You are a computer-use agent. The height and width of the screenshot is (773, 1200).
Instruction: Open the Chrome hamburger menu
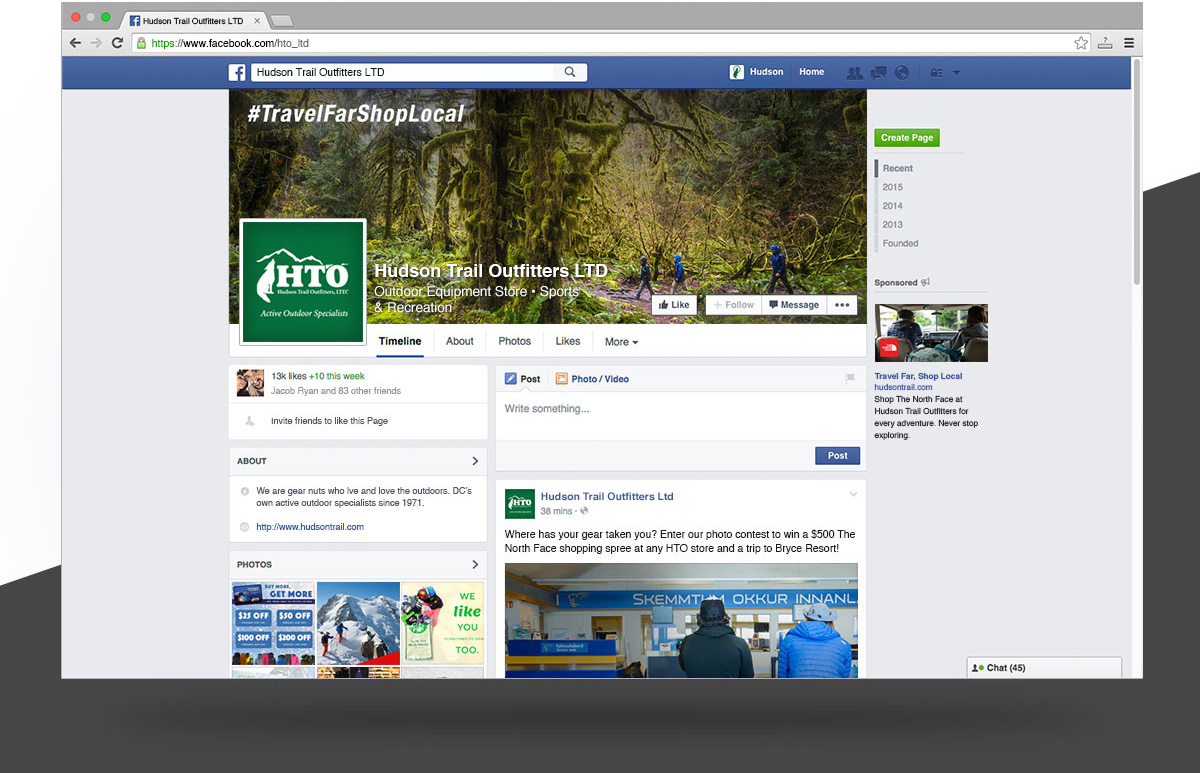1129,43
